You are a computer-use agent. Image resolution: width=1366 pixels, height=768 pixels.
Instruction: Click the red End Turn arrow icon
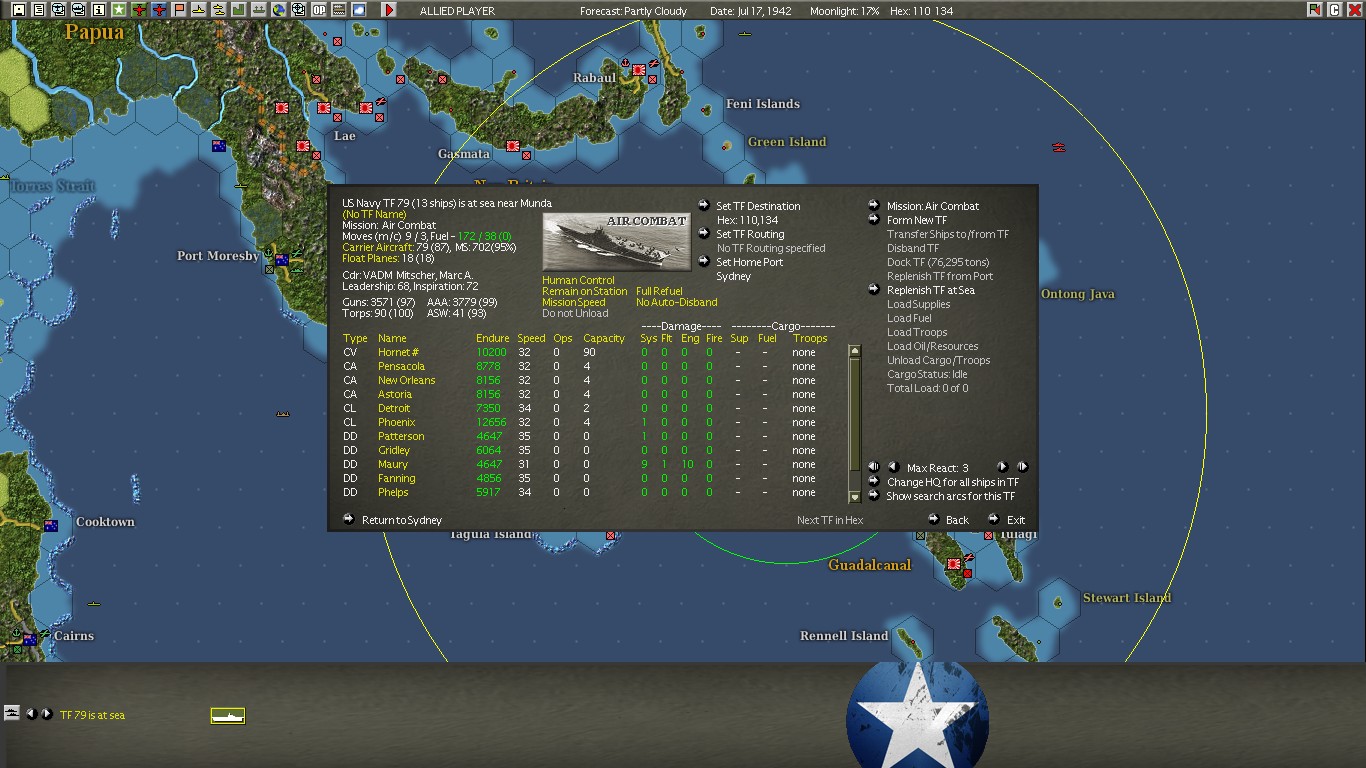[x=389, y=10]
